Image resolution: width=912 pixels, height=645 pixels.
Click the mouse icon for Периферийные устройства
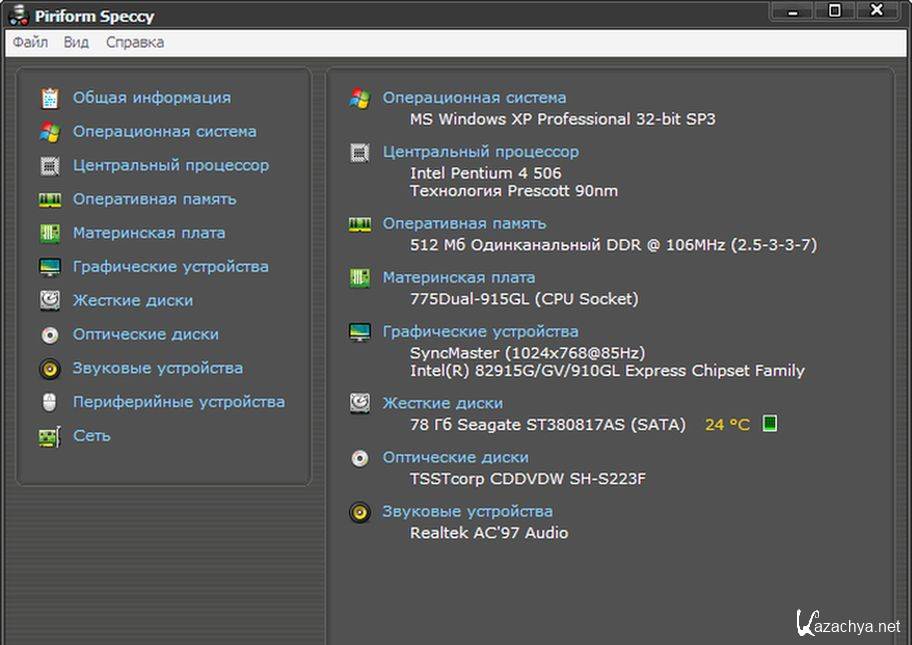coord(49,402)
